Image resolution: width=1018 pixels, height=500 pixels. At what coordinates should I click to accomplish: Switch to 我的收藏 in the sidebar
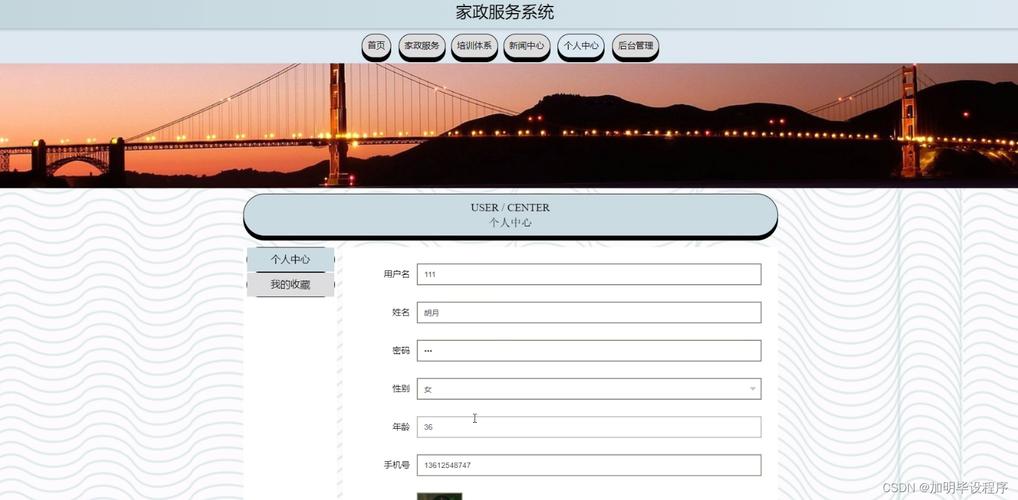coord(290,285)
